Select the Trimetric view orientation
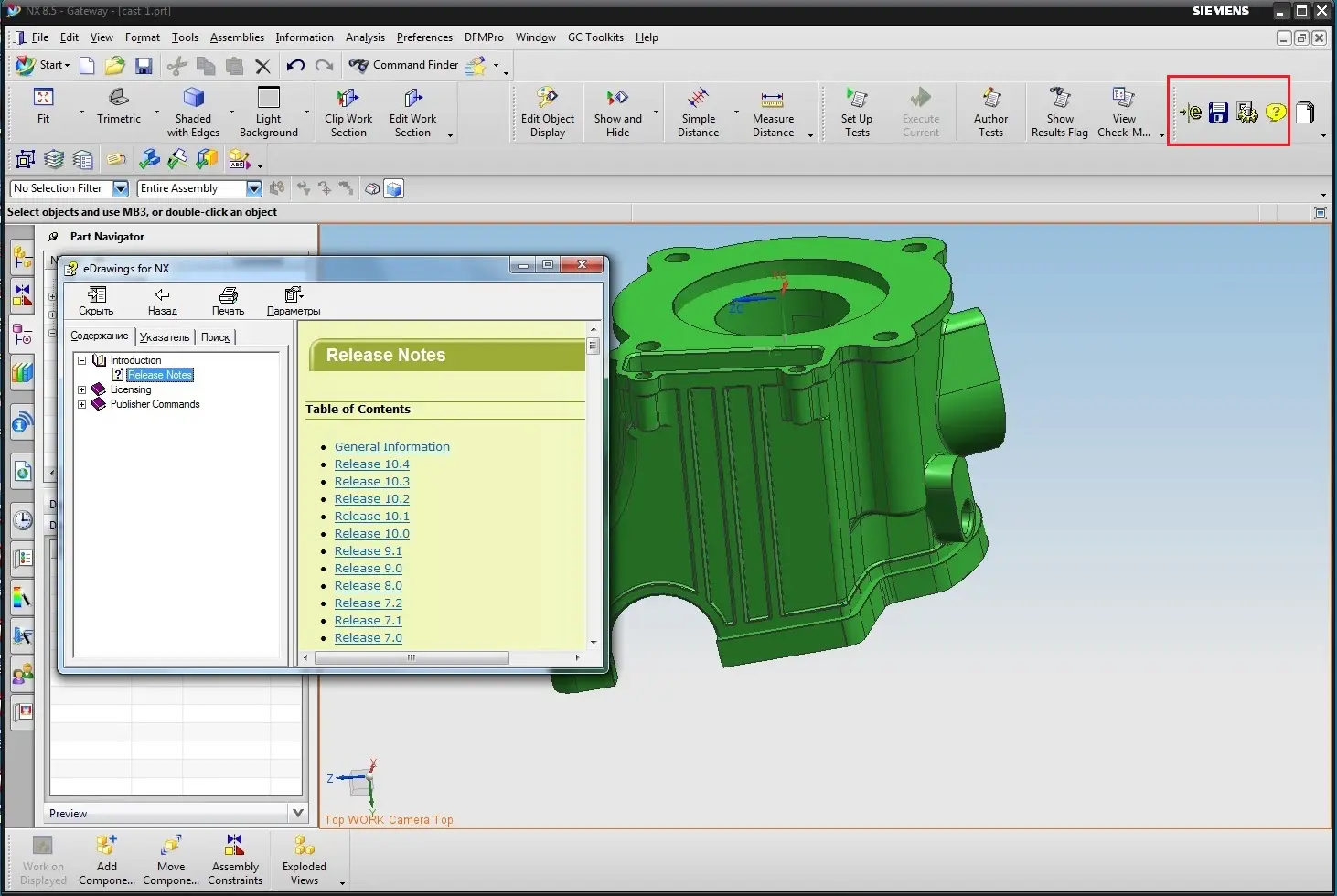The height and width of the screenshot is (896, 1337). point(119,106)
